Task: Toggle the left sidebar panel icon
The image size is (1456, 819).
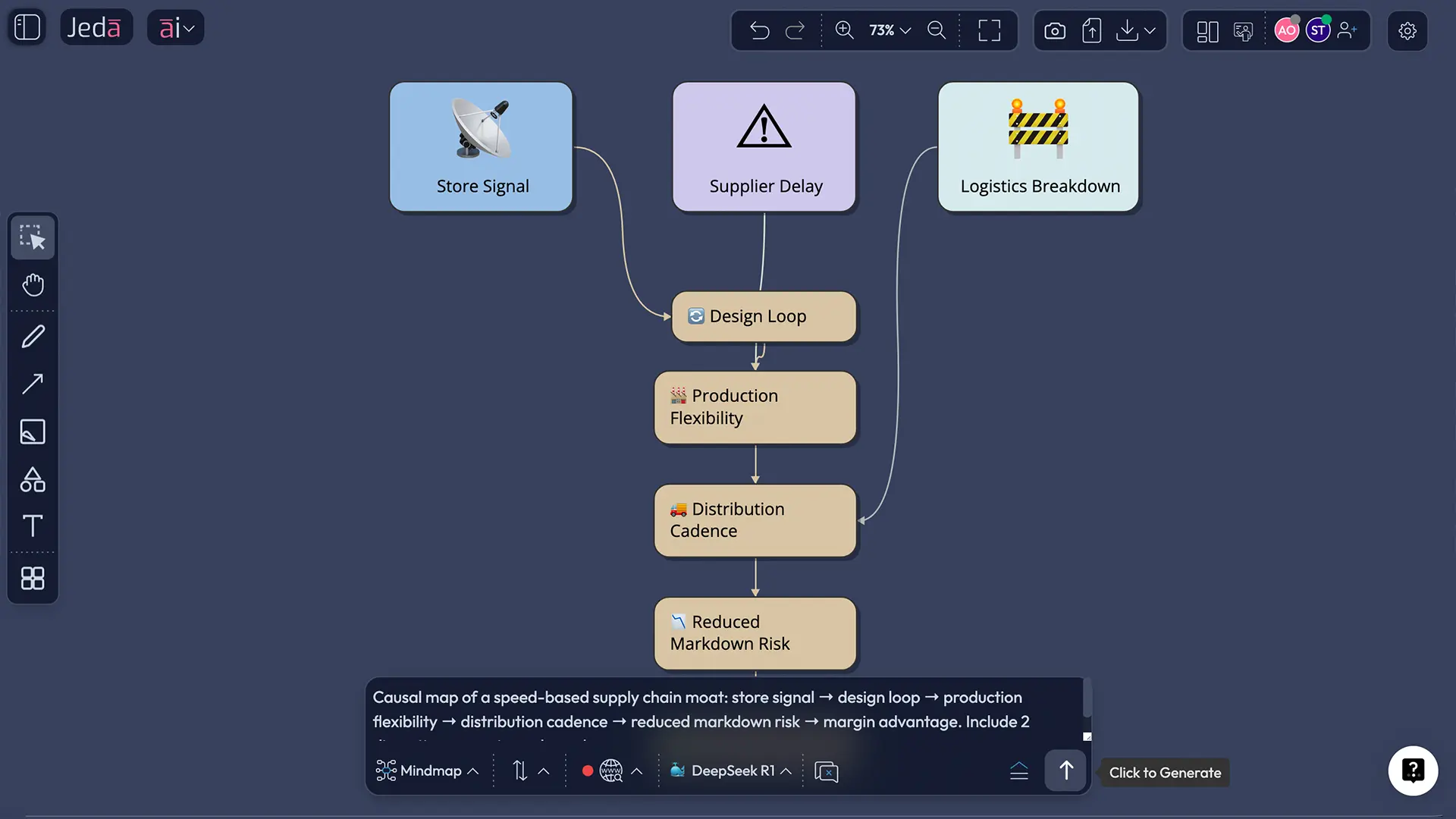Action: click(27, 27)
